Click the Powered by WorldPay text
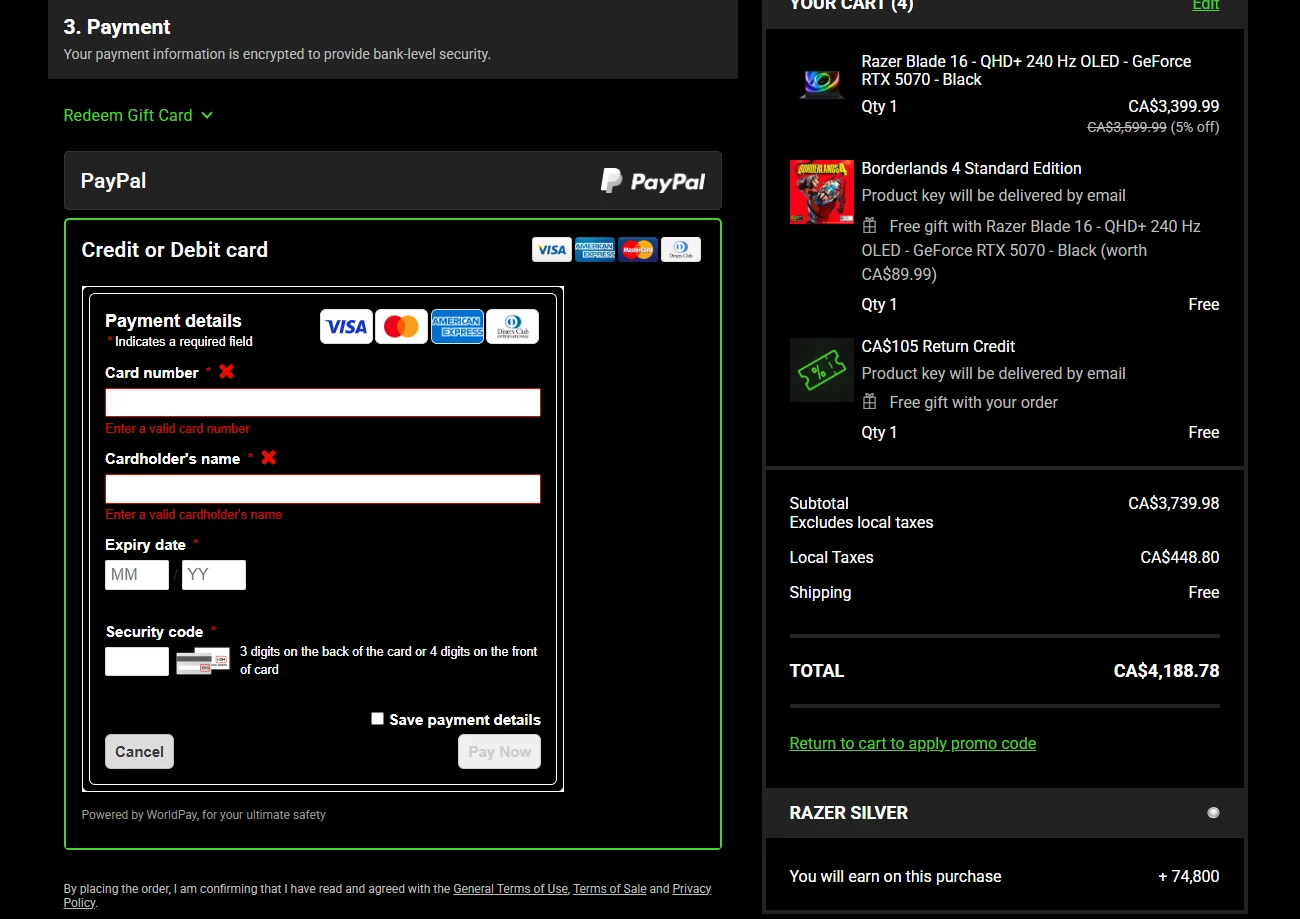This screenshot has width=1300, height=919. 204,815
